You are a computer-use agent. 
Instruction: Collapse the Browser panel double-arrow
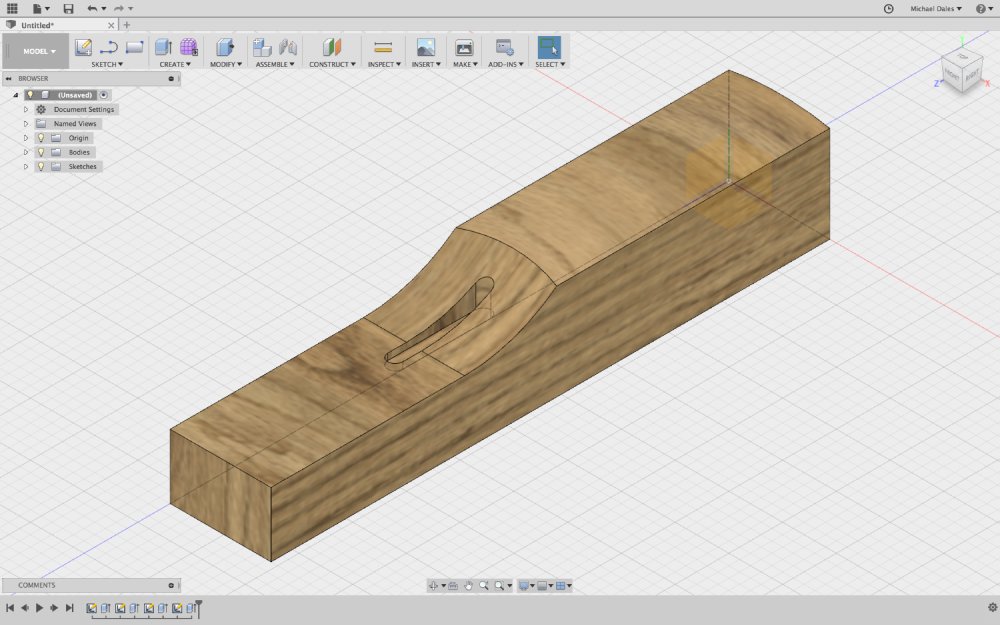[x=9, y=78]
